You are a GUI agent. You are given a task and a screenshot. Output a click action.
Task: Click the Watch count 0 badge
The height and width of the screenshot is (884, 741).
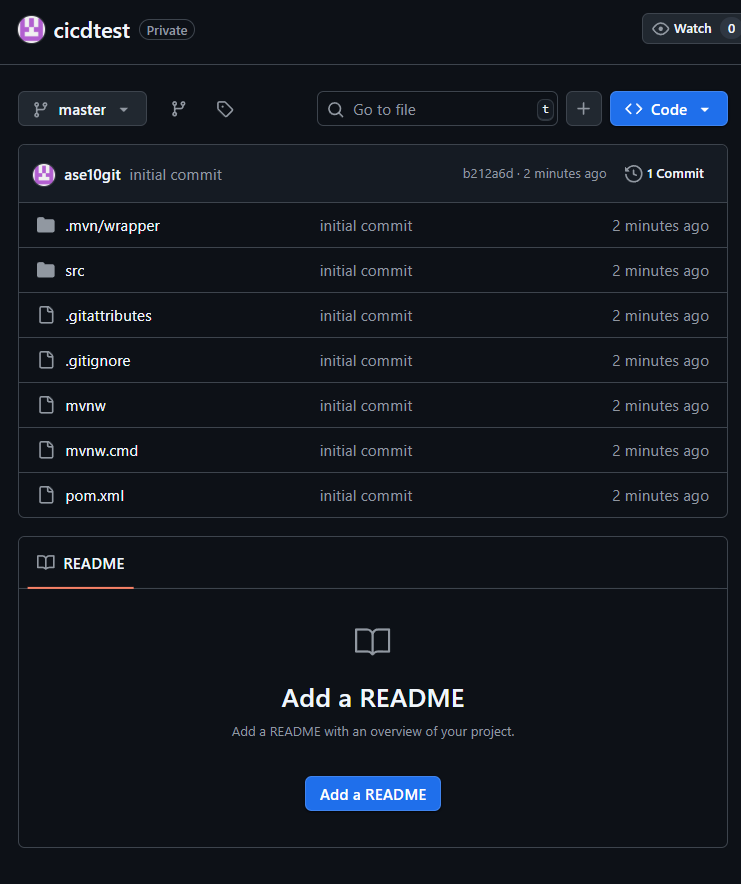731,29
